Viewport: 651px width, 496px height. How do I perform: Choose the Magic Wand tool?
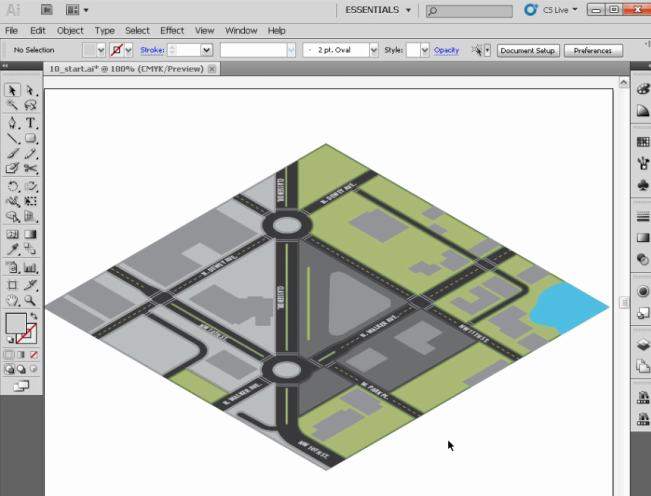(12, 106)
